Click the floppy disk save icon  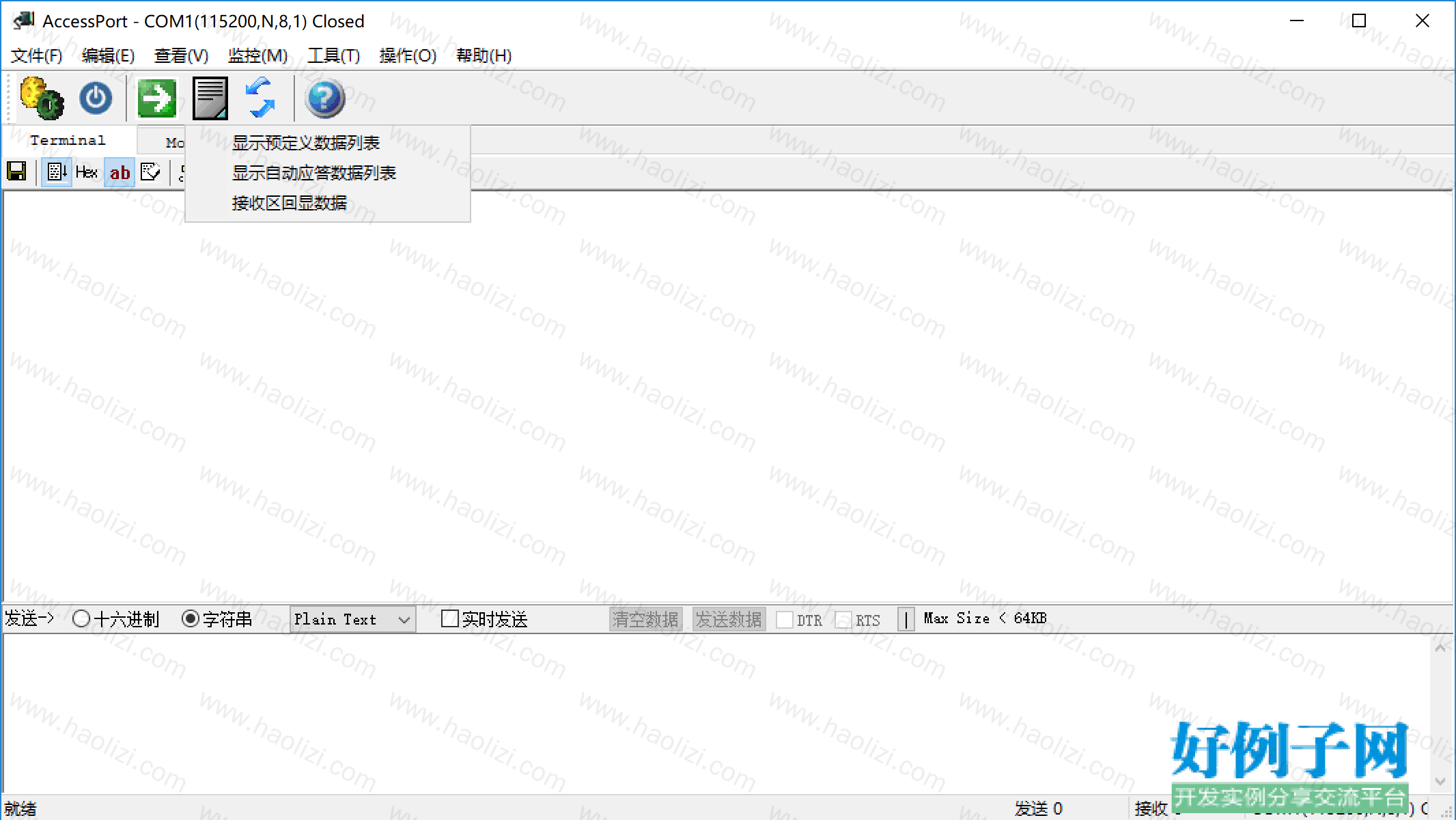pyautogui.click(x=16, y=172)
